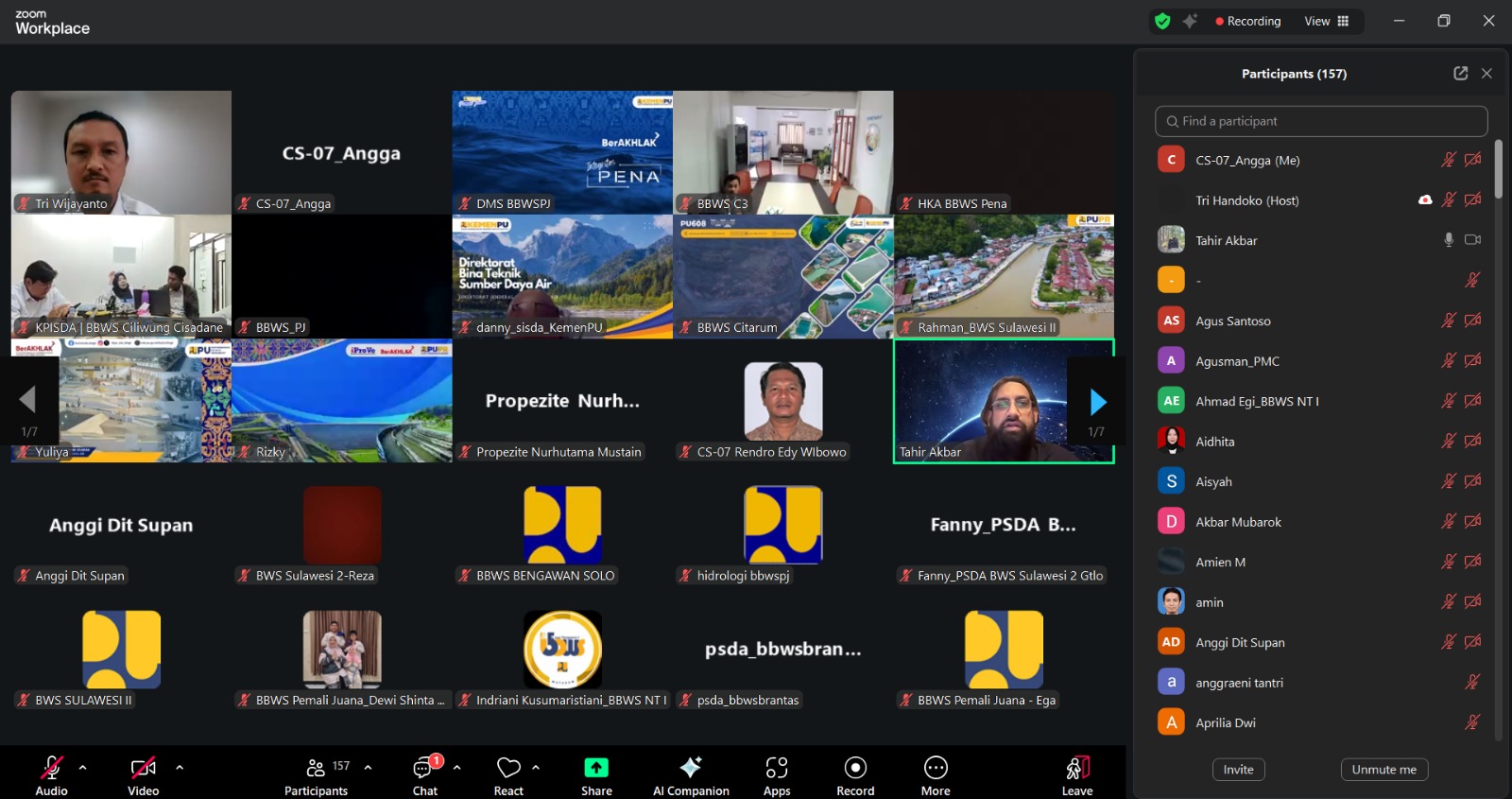The width and height of the screenshot is (1512, 799).
Task: Toggle the Participants panel from toolbar
Action: 317,768
